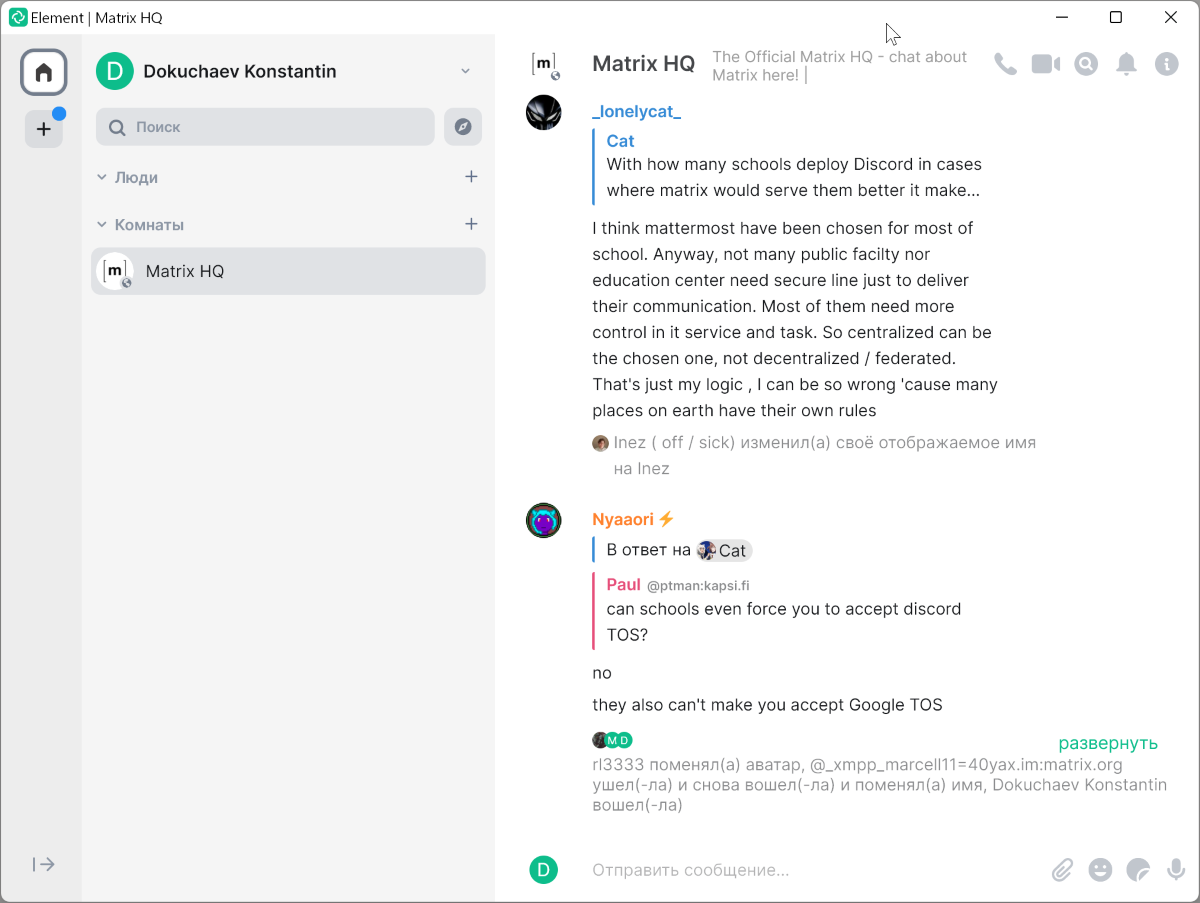The width and height of the screenshot is (1200, 903).
Task: Click Paul in quoted message
Action: [623, 585]
